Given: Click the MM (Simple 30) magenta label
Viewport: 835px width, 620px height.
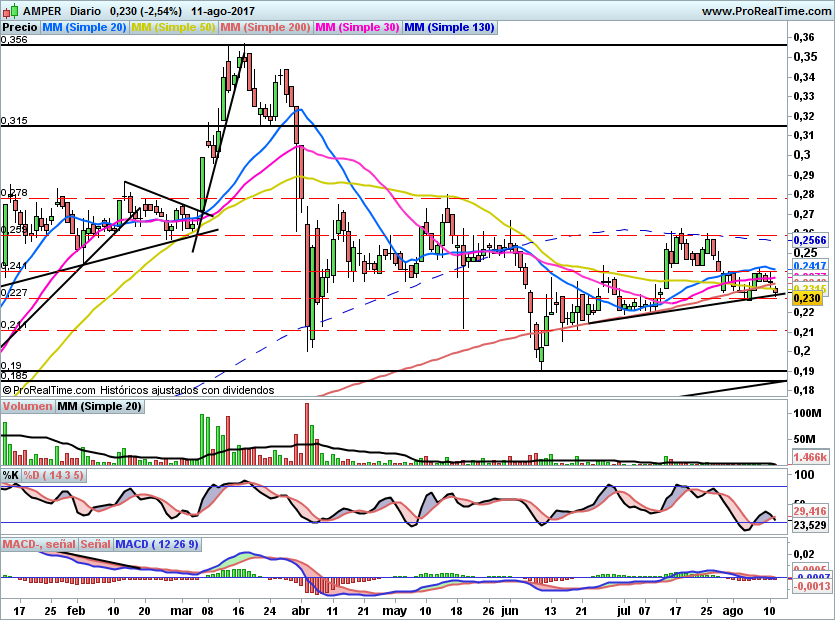Looking at the screenshot, I should [x=357, y=28].
